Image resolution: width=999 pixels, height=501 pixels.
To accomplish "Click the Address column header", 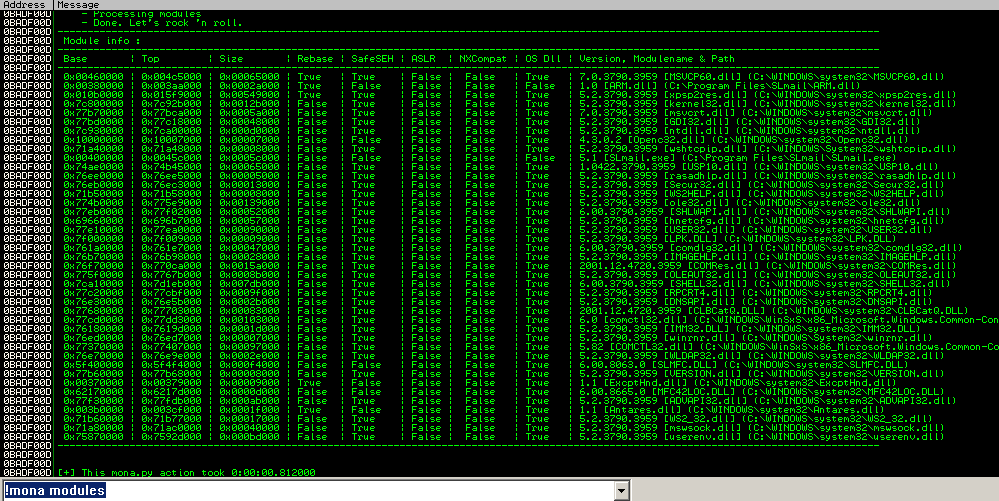I will (26, 4).
